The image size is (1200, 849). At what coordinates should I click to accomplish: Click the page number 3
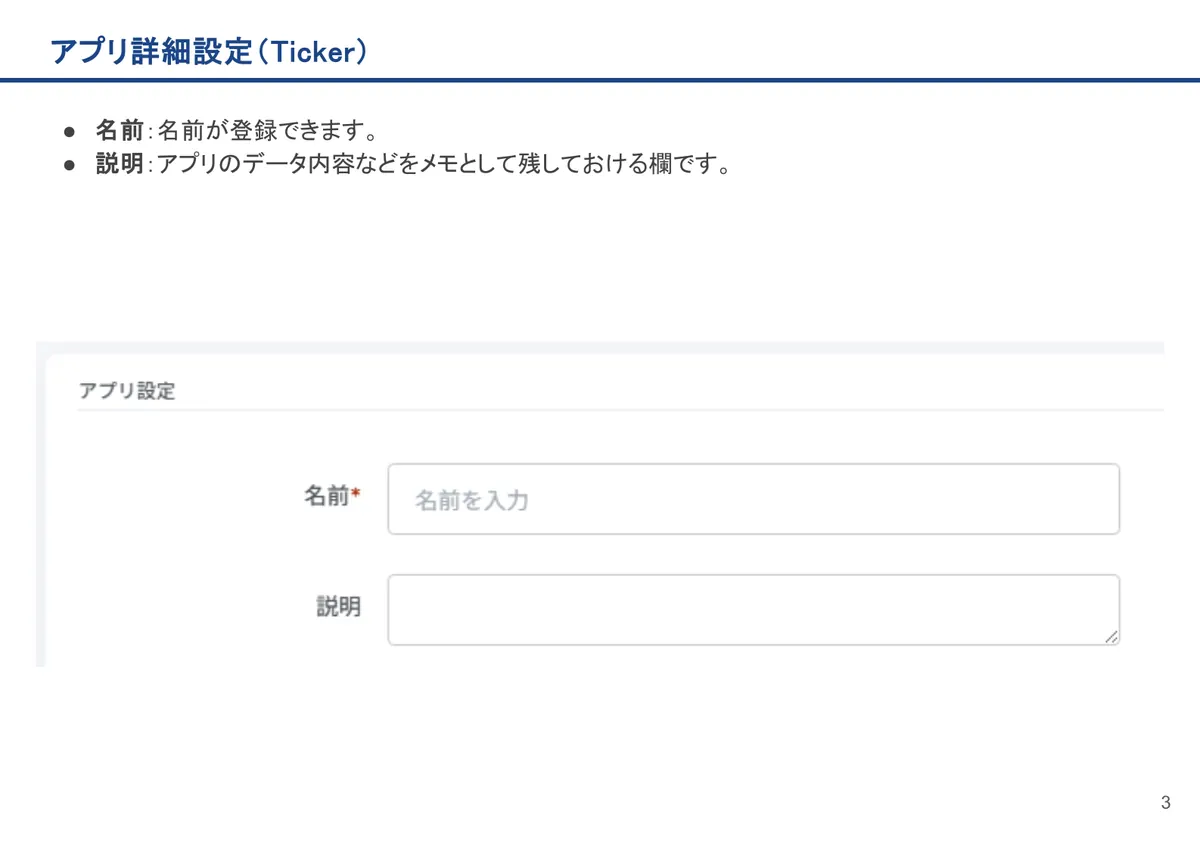tap(1165, 802)
